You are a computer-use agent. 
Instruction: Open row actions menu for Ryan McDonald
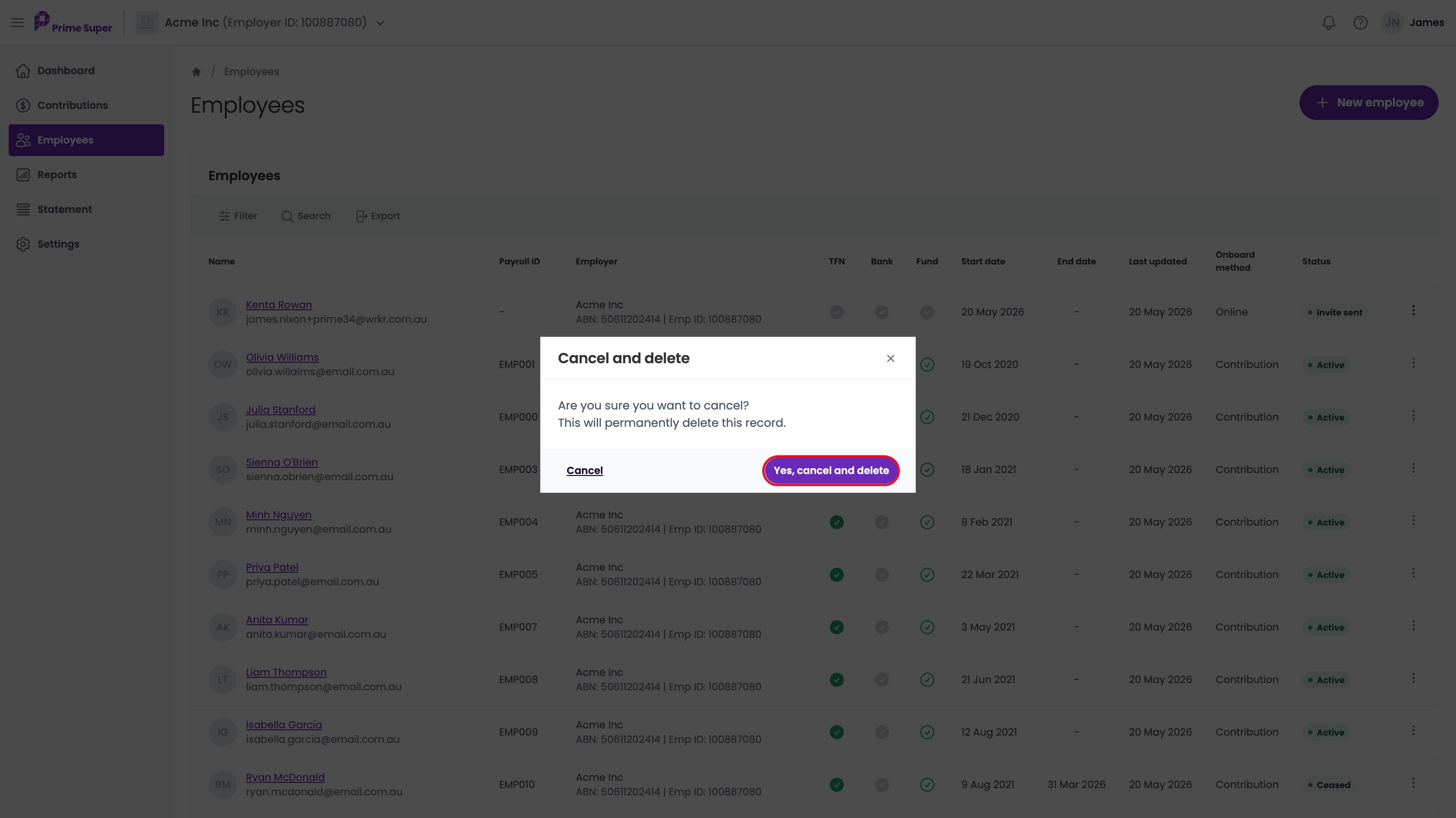tap(1413, 783)
